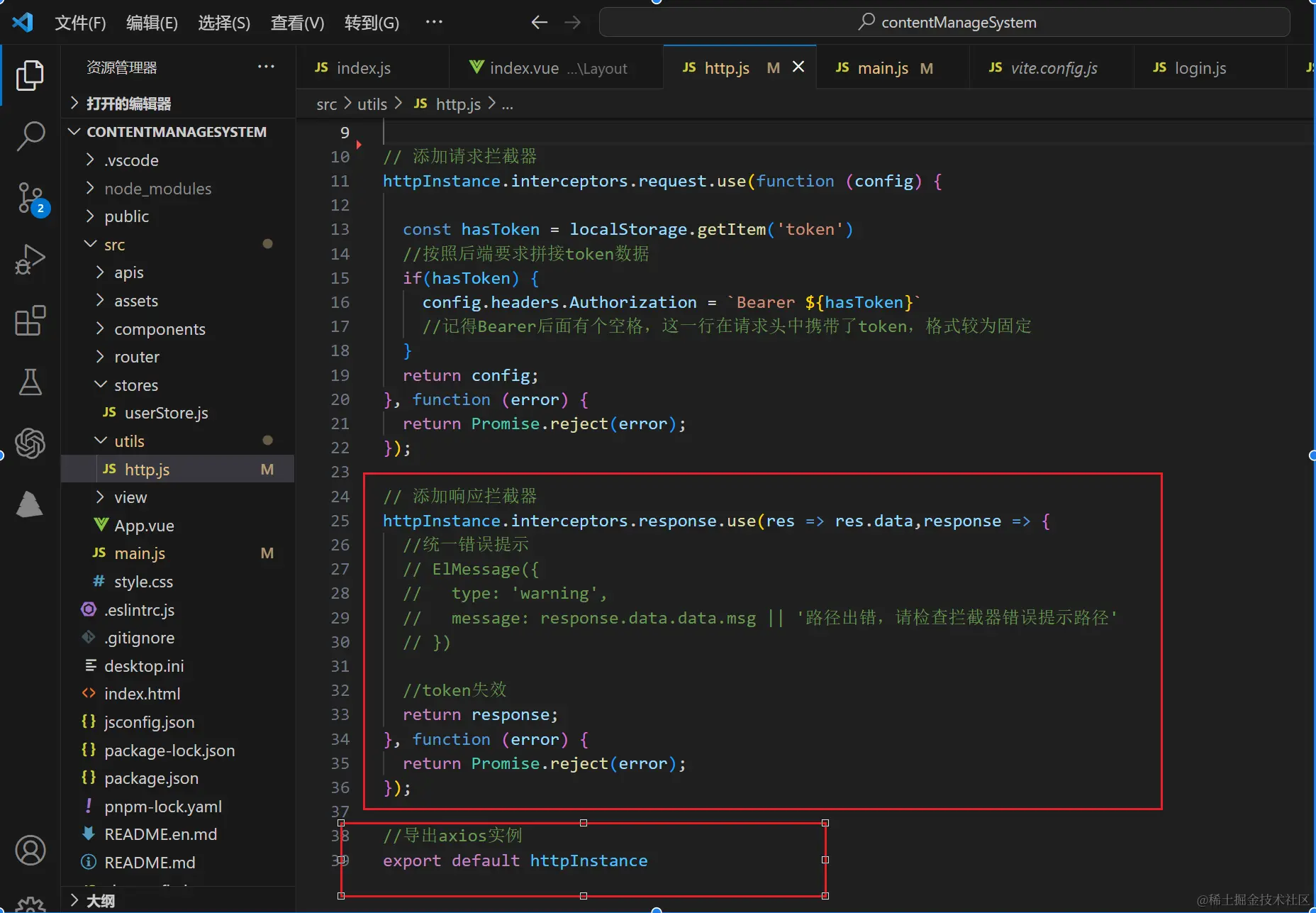Expand the 打开的编辑器 section
This screenshot has width=1316, height=913.
(177, 104)
